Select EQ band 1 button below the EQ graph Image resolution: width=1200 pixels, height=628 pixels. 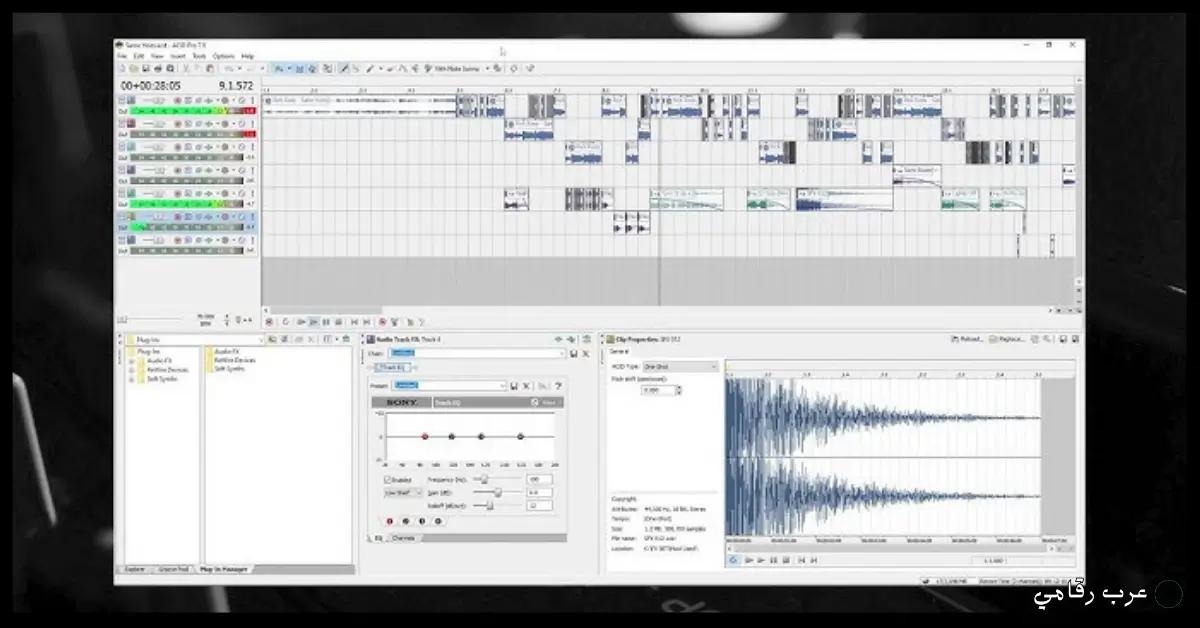click(389, 520)
